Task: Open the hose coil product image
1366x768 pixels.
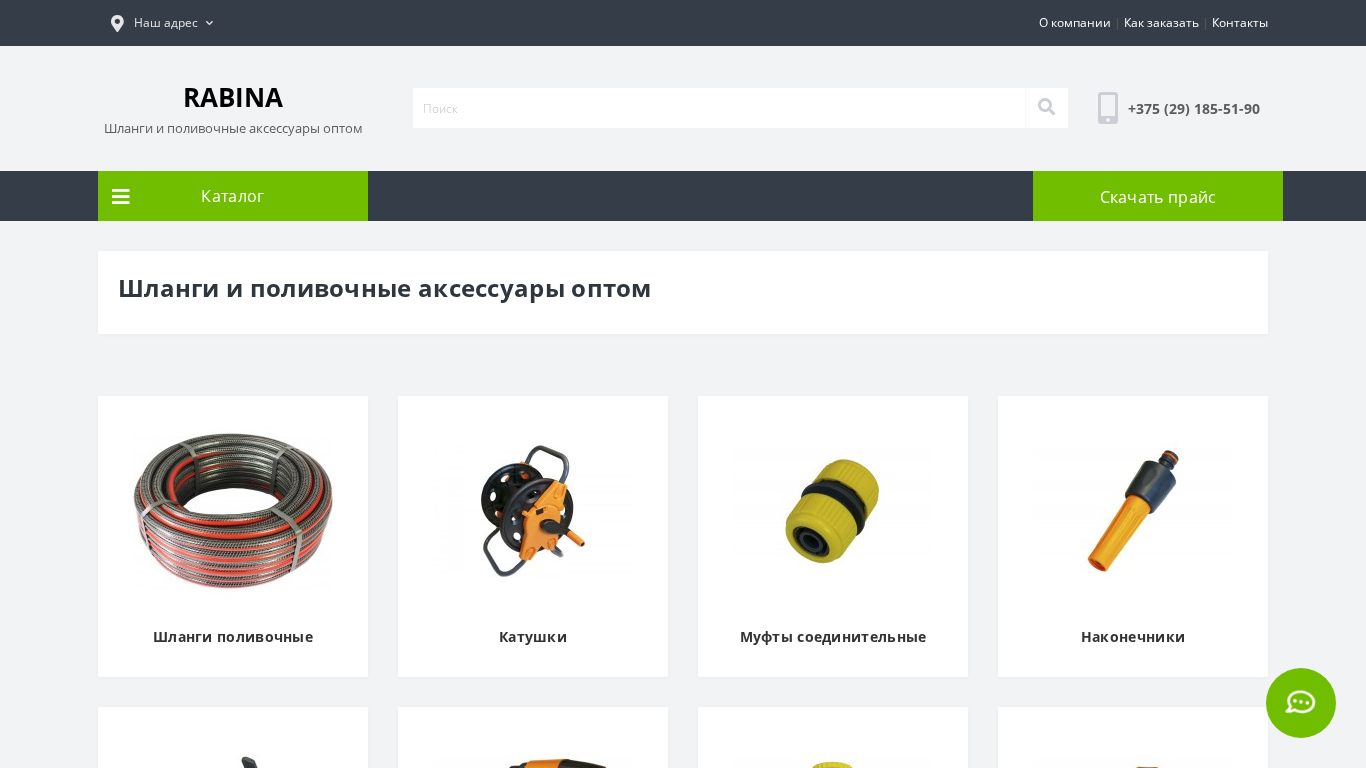Action: point(233,510)
